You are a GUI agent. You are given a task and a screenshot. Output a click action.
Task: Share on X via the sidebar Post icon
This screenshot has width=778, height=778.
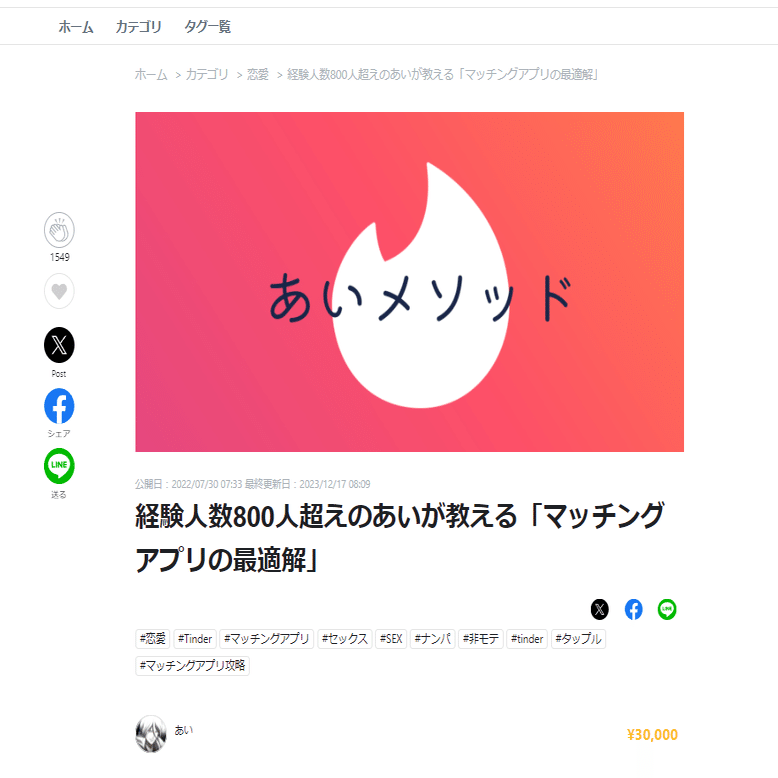(x=59, y=345)
